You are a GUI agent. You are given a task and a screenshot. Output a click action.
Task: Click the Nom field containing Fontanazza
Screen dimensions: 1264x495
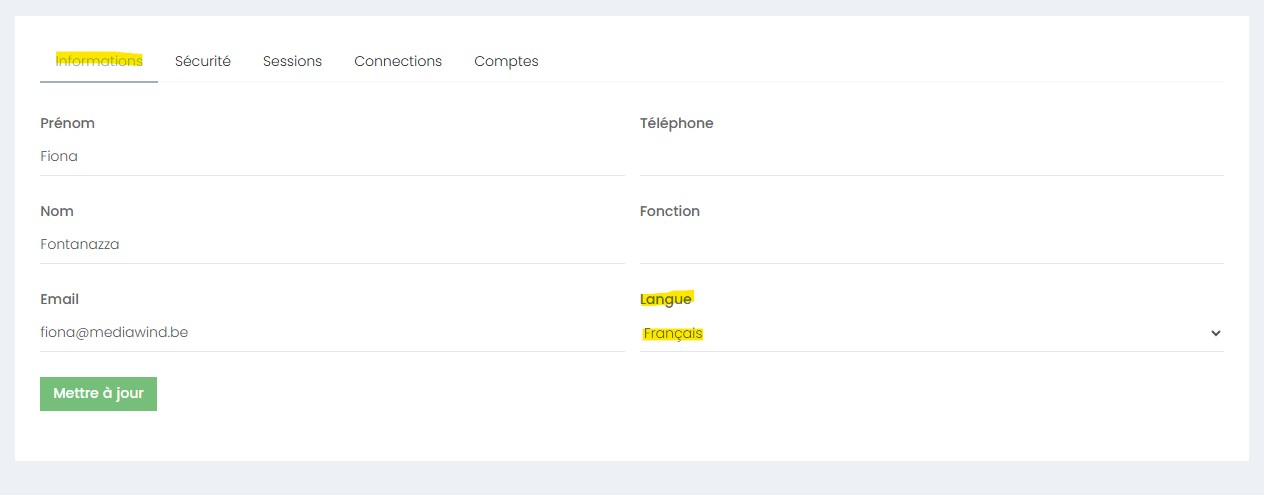tap(332, 245)
